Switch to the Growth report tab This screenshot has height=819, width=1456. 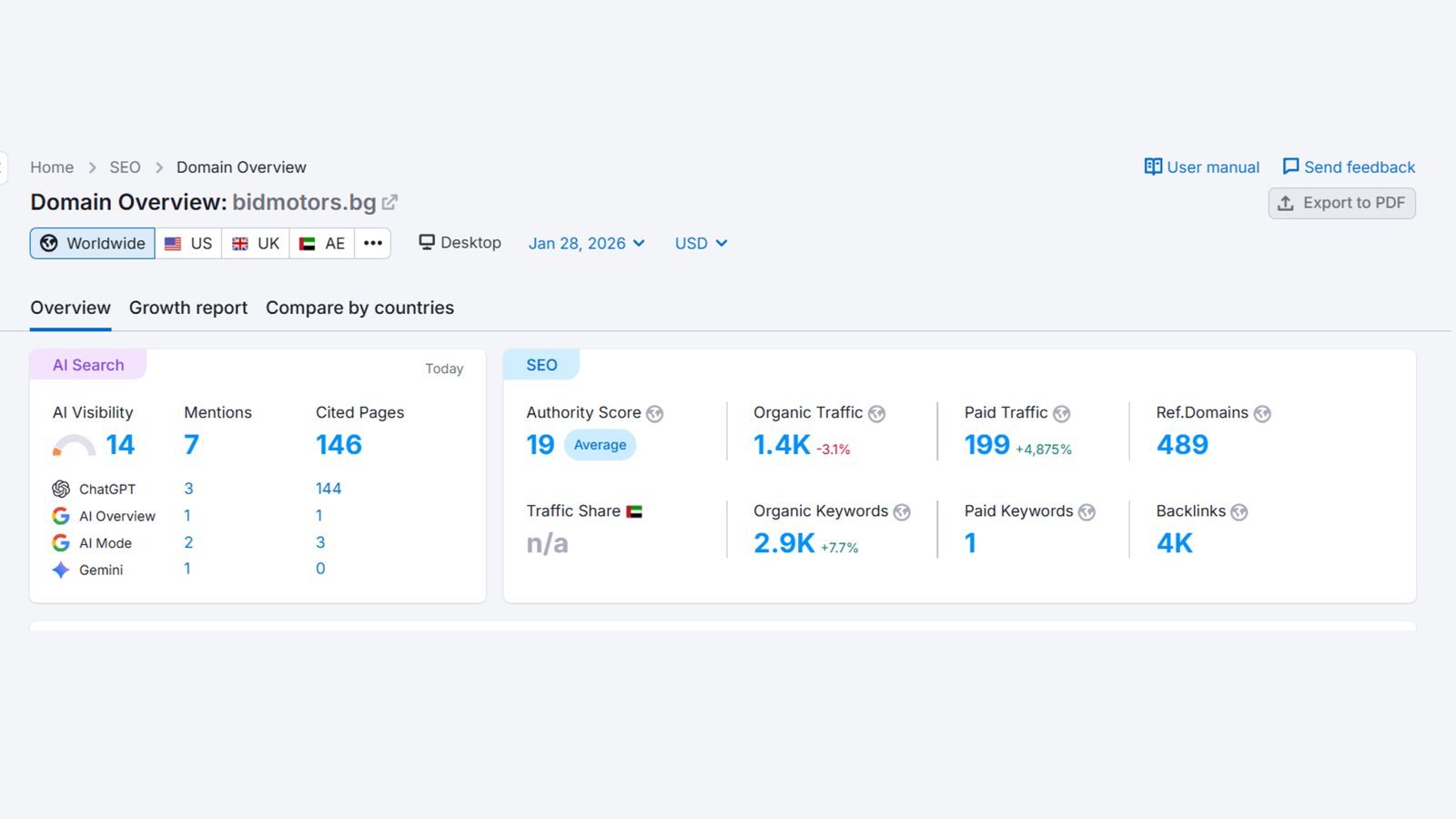(x=187, y=308)
